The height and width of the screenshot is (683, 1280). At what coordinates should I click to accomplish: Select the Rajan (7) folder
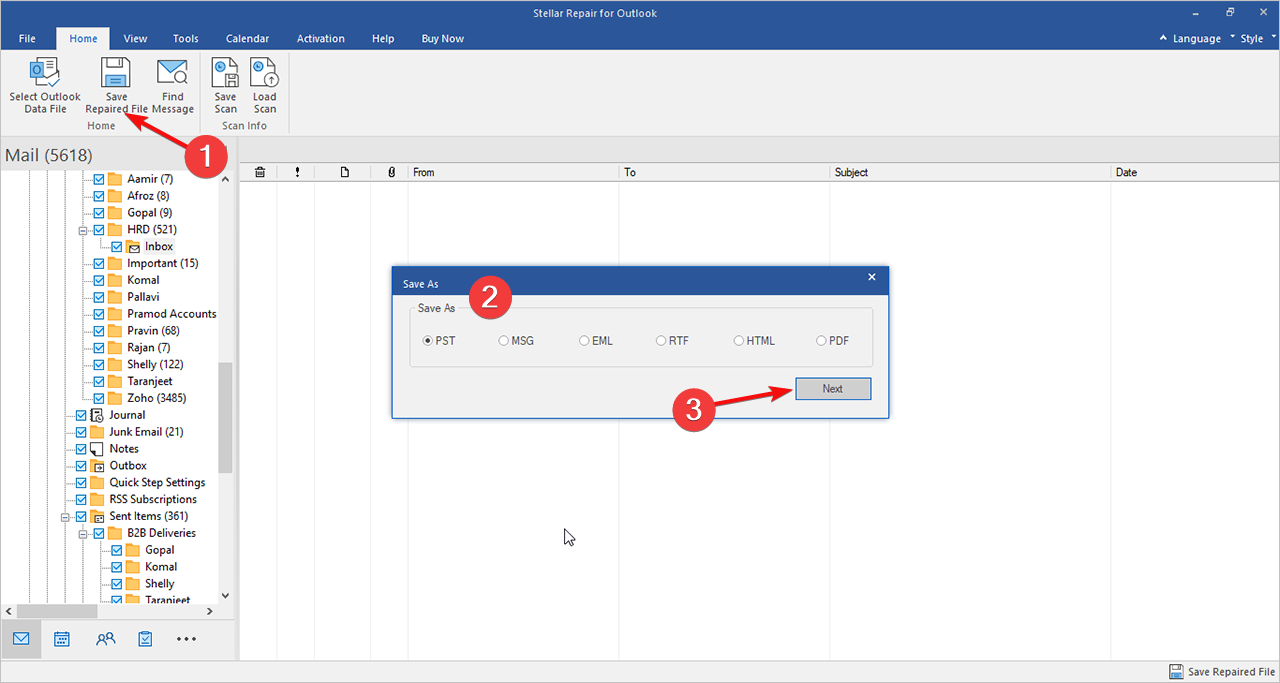(149, 348)
